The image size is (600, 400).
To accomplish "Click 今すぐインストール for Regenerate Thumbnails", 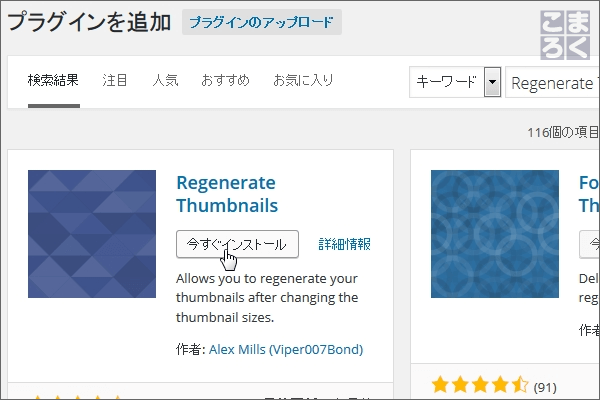I will [x=237, y=244].
